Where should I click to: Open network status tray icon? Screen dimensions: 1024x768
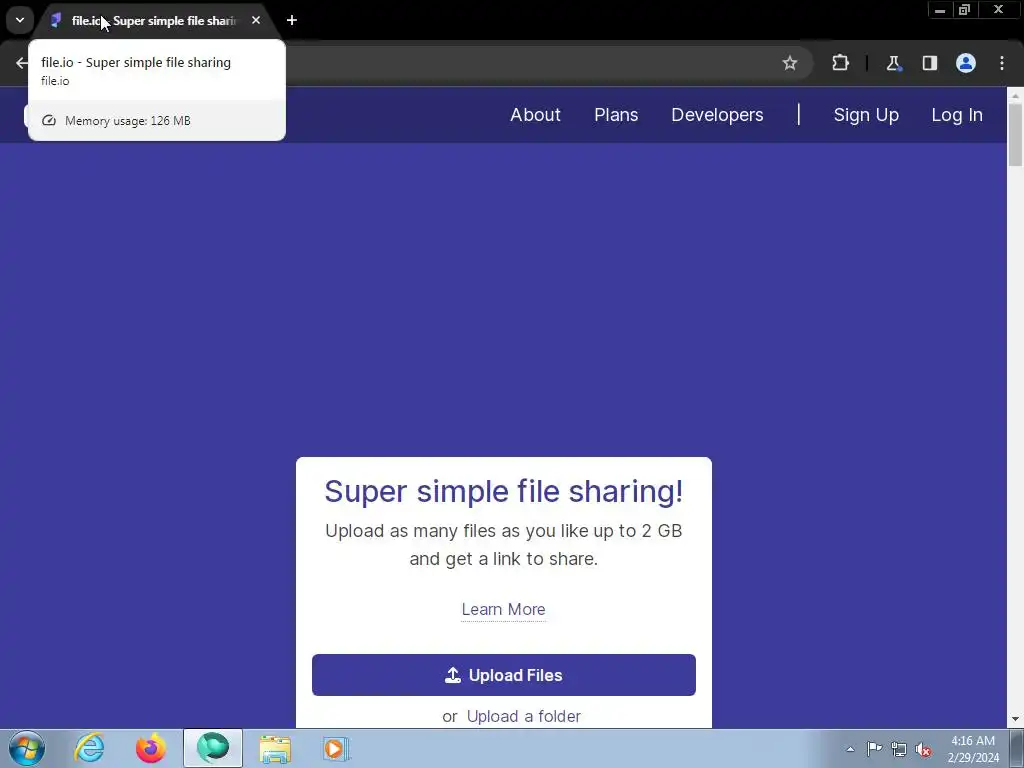pos(899,749)
